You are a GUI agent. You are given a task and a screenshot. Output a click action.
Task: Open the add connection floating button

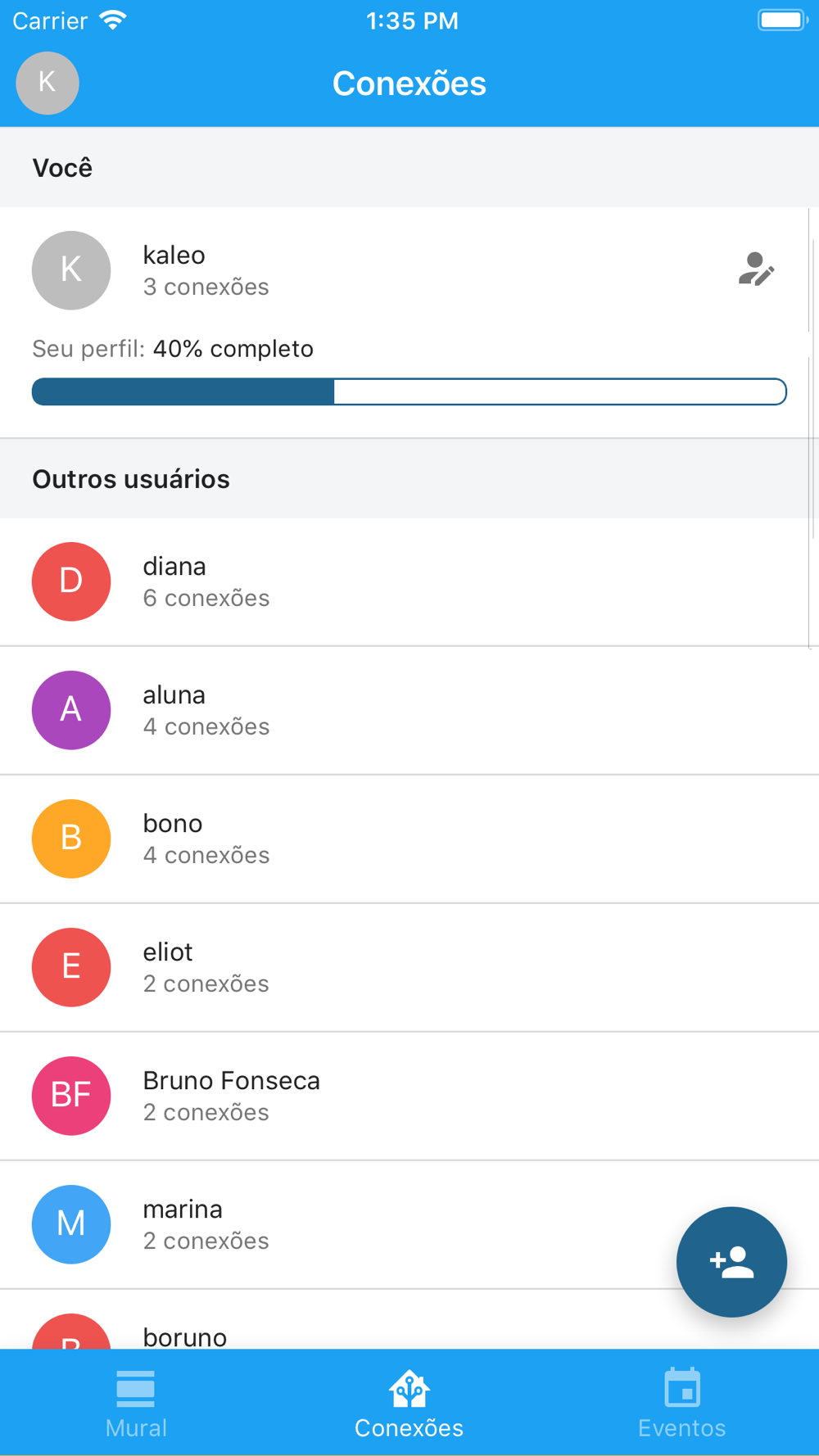(731, 1262)
